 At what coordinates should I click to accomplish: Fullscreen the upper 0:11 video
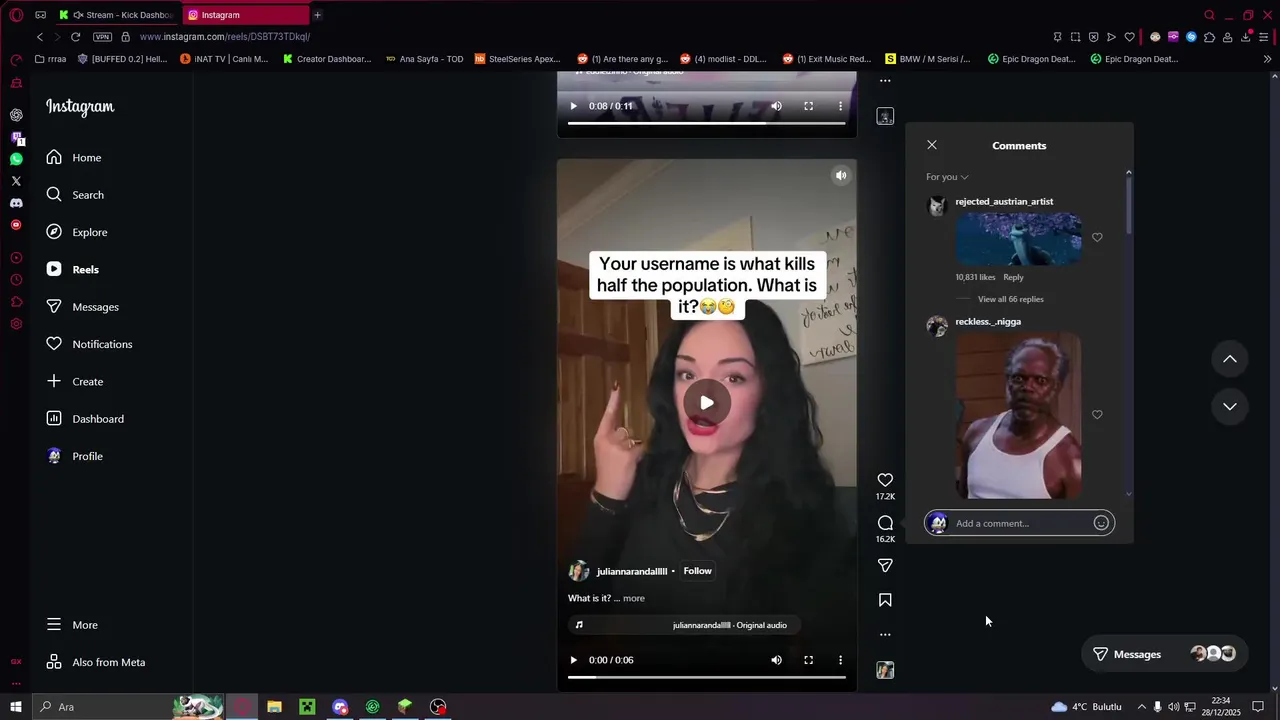(x=808, y=106)
